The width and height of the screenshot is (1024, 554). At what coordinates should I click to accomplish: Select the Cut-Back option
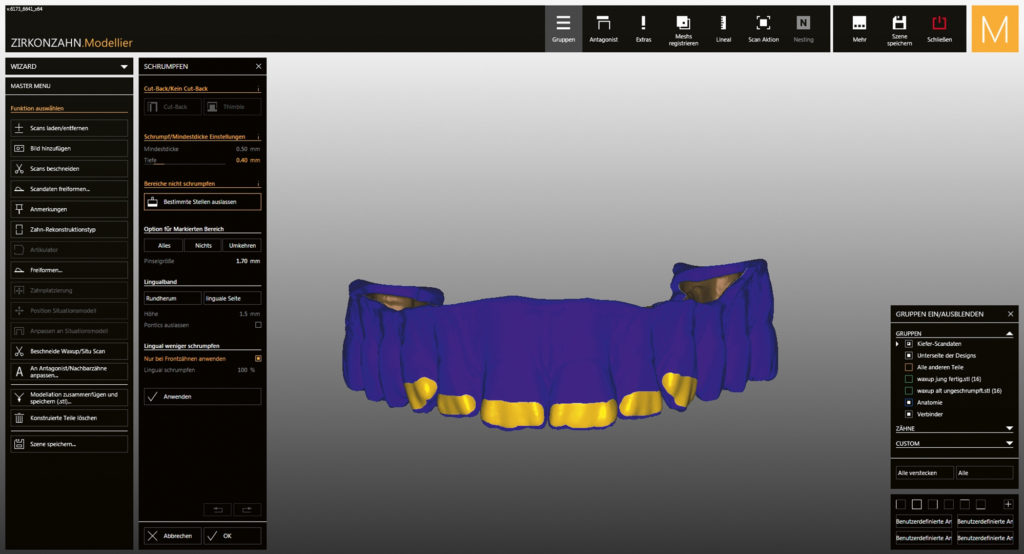coord(172,106)
